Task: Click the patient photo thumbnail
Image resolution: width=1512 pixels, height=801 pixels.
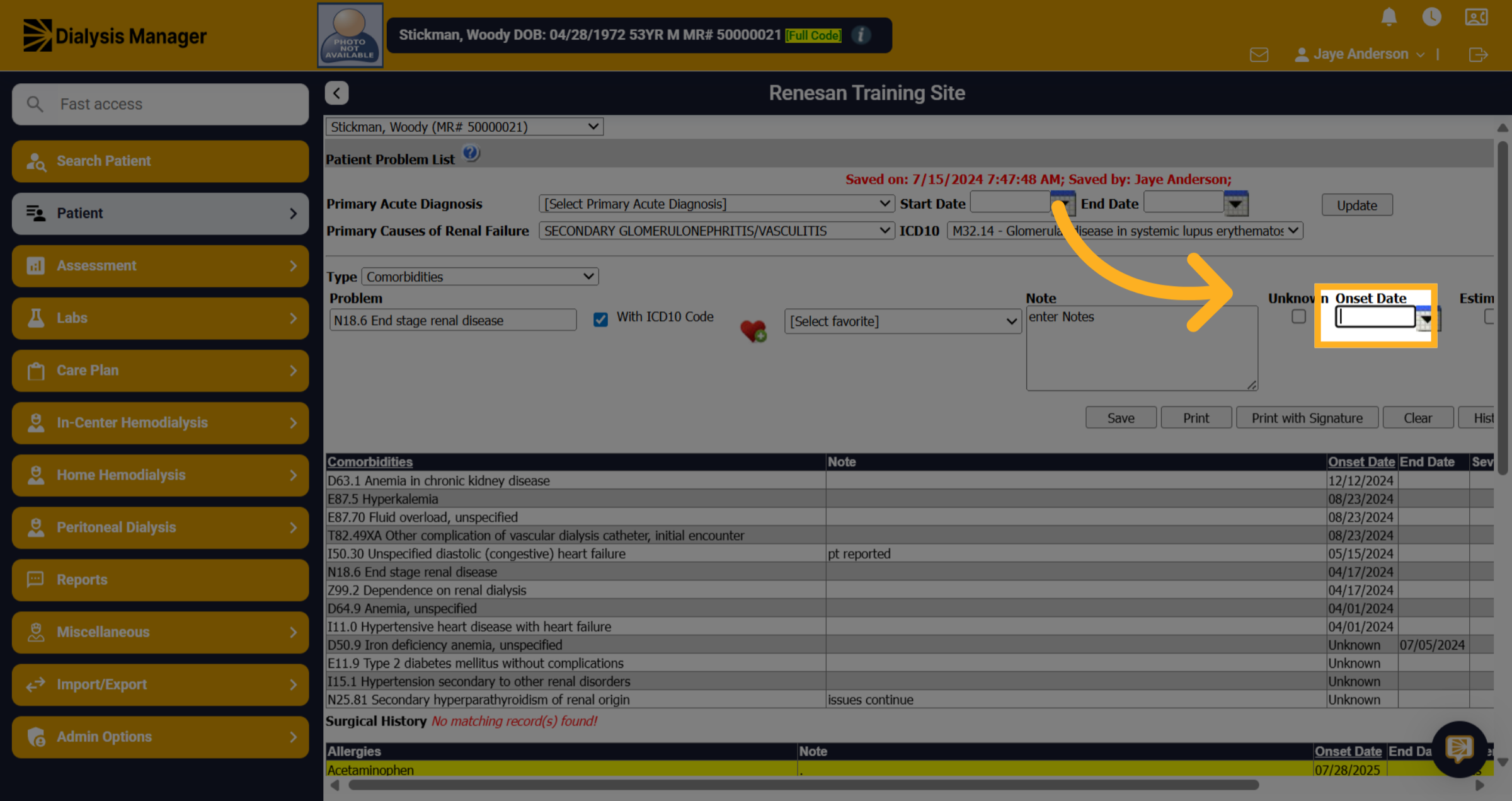Action: [x=350, y=35]
